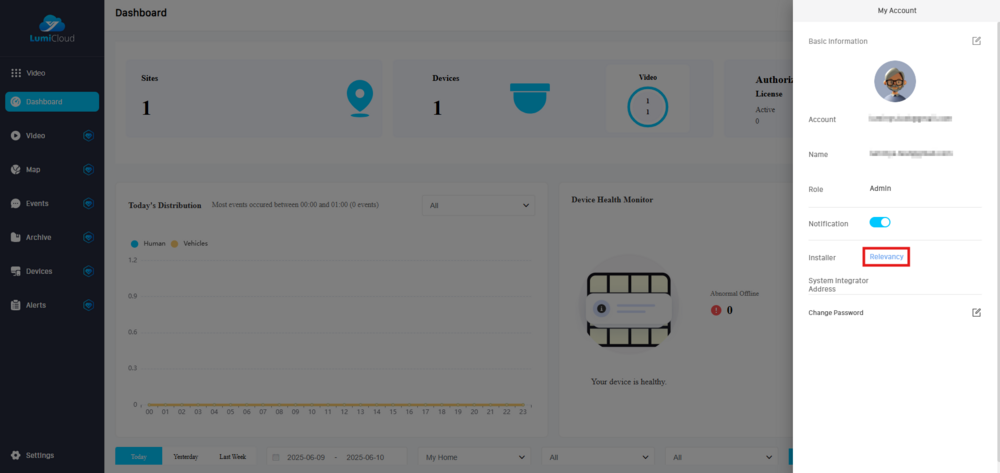The image size is (1000, 473).
Task: Click the Basic Information edit icon
Action: click(x=976, y=41)
